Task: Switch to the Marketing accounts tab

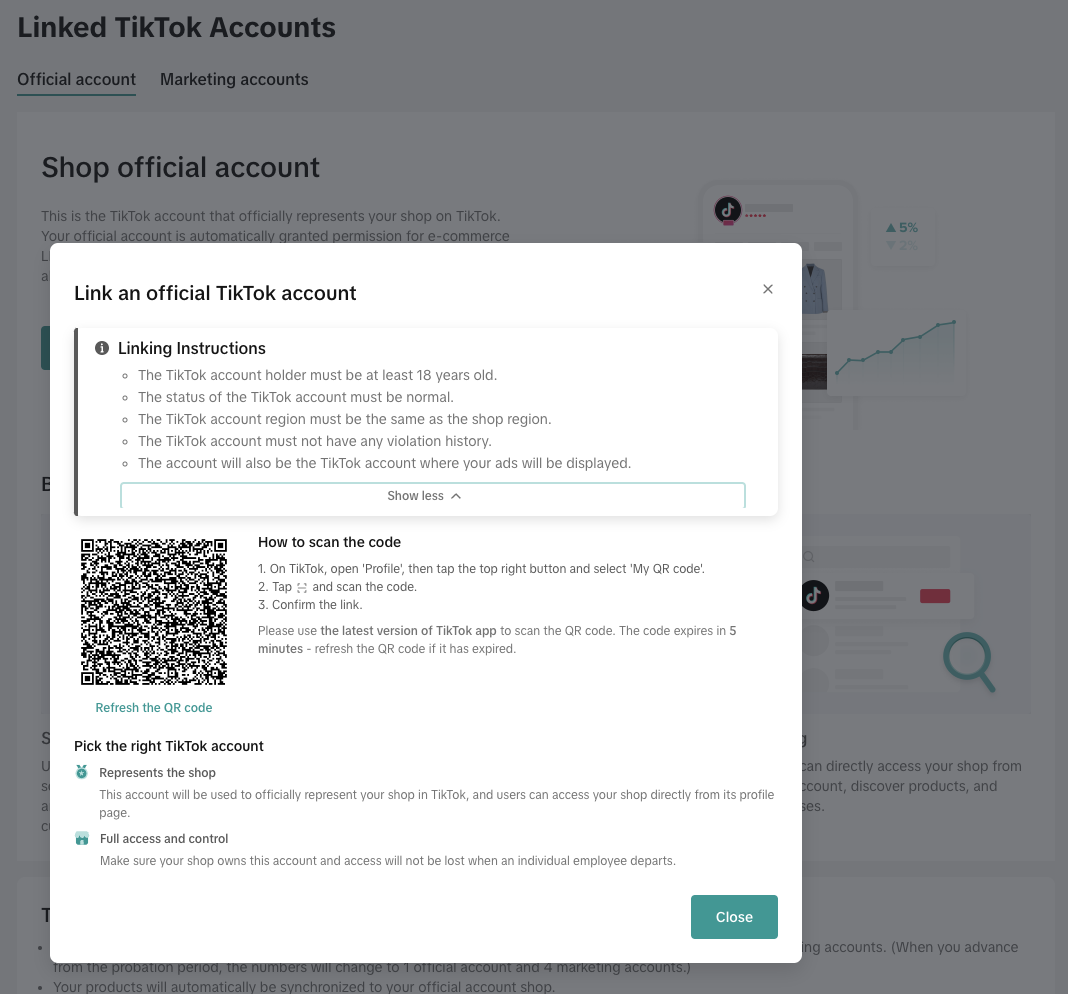Action: pyautogui.click(x=234, y=79)
